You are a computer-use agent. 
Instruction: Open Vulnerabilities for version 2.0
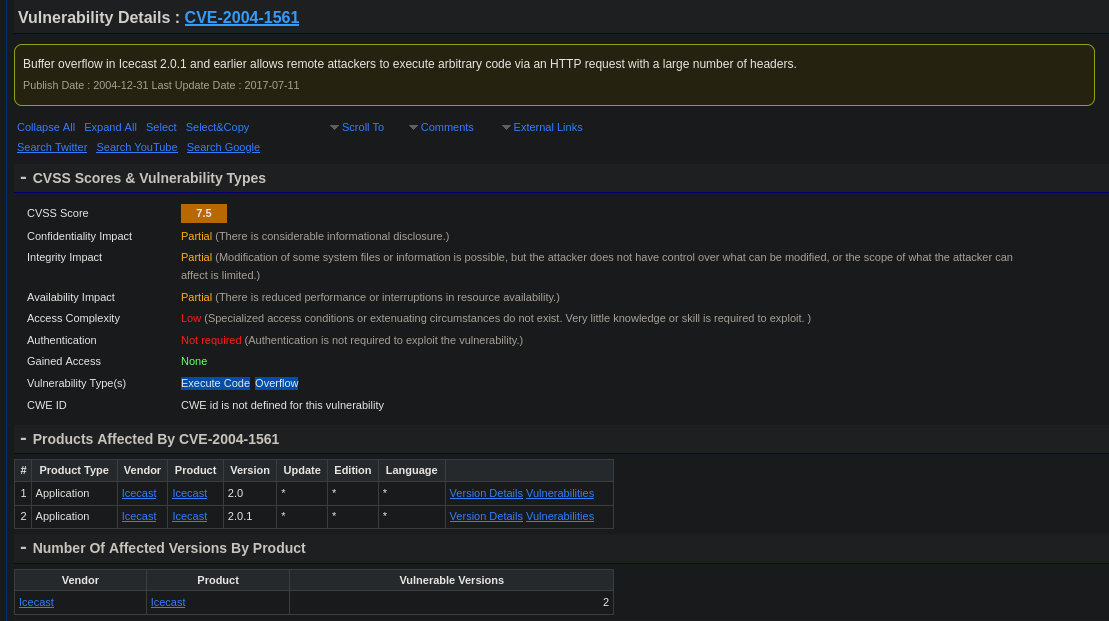coord(560,493)
